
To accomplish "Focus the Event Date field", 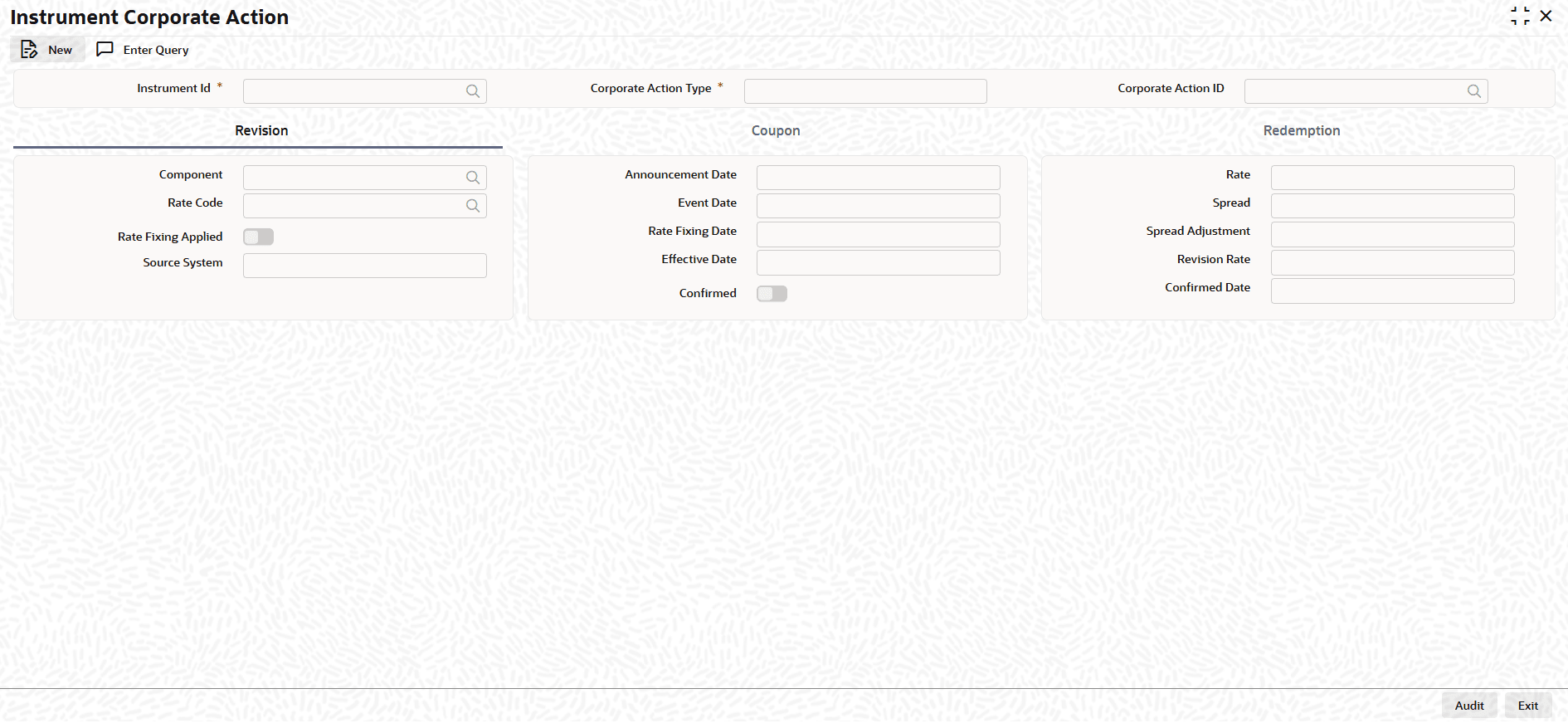I will coord(879,206).
